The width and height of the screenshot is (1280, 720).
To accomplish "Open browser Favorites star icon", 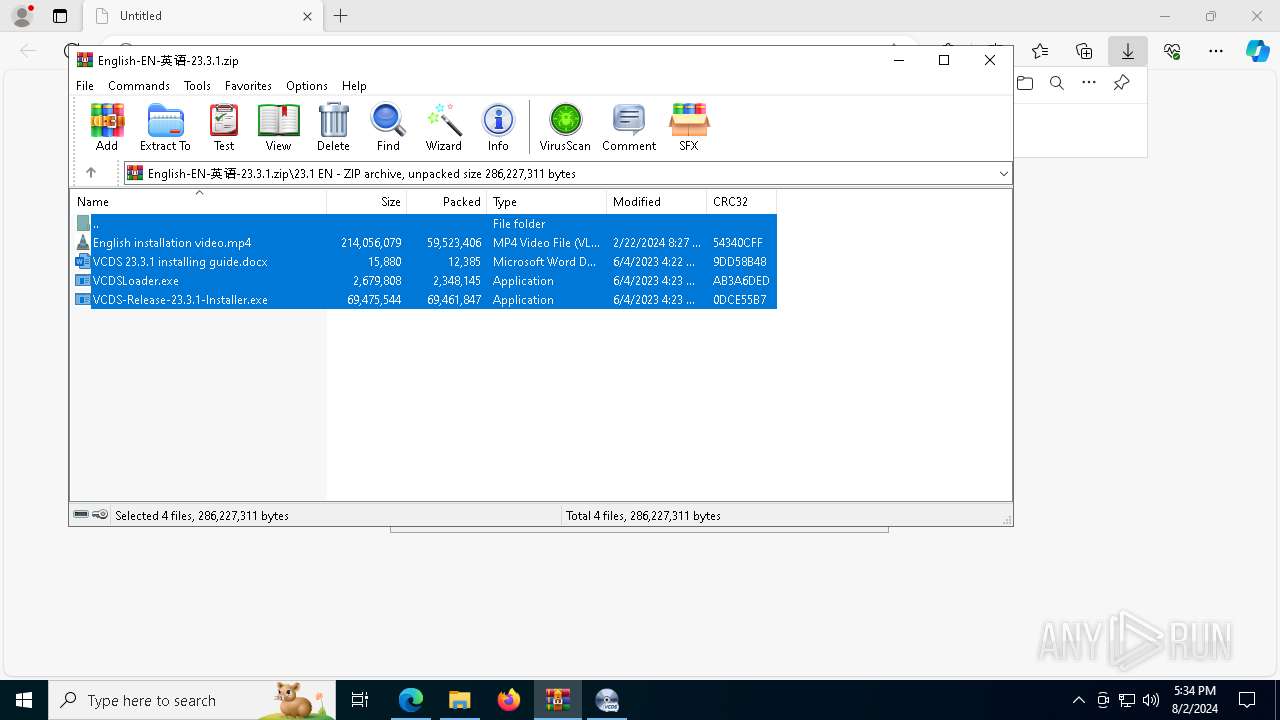I will (x=1040, y=51).
